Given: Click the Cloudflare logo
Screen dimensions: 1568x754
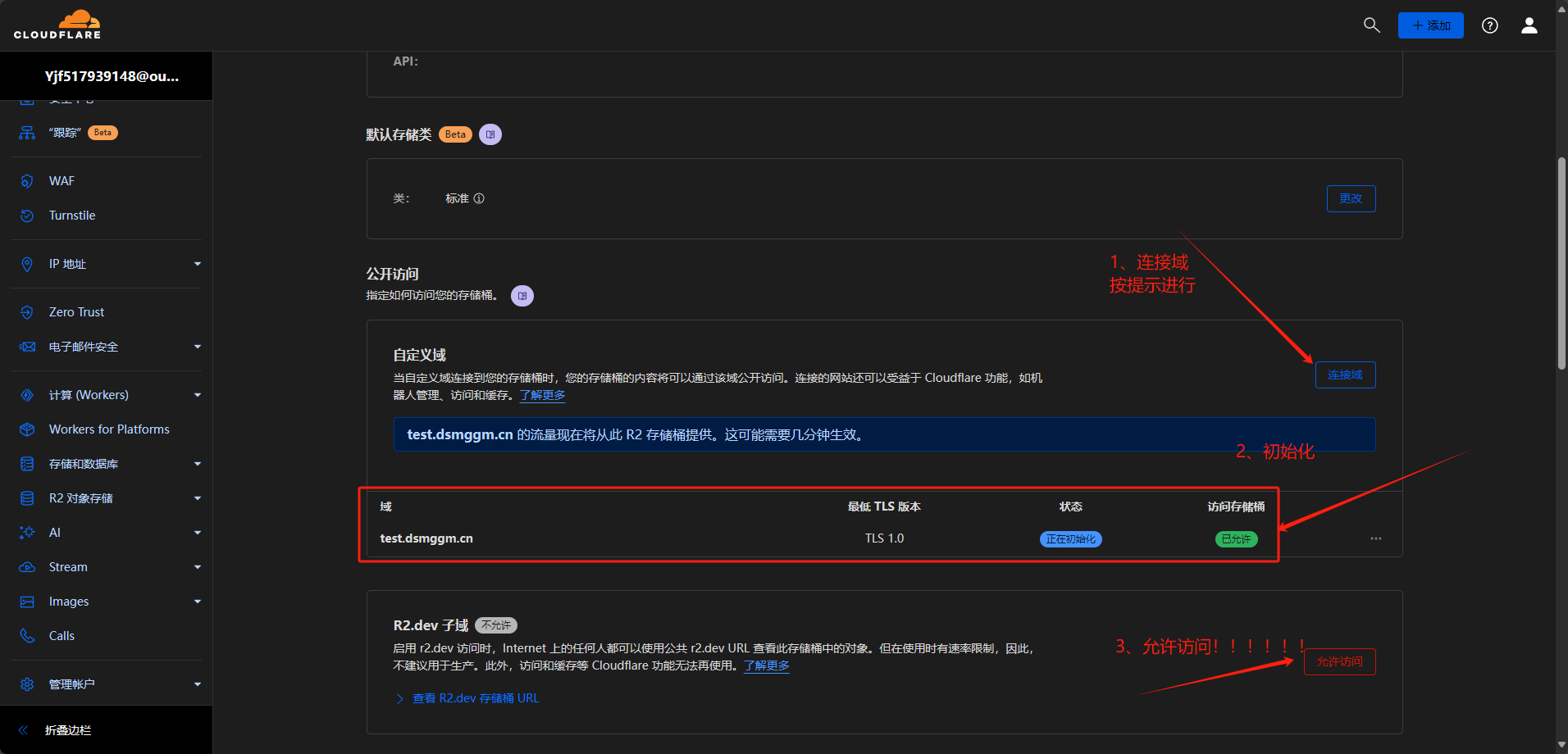Looking at the screenshot, I should tap(57, 25).
